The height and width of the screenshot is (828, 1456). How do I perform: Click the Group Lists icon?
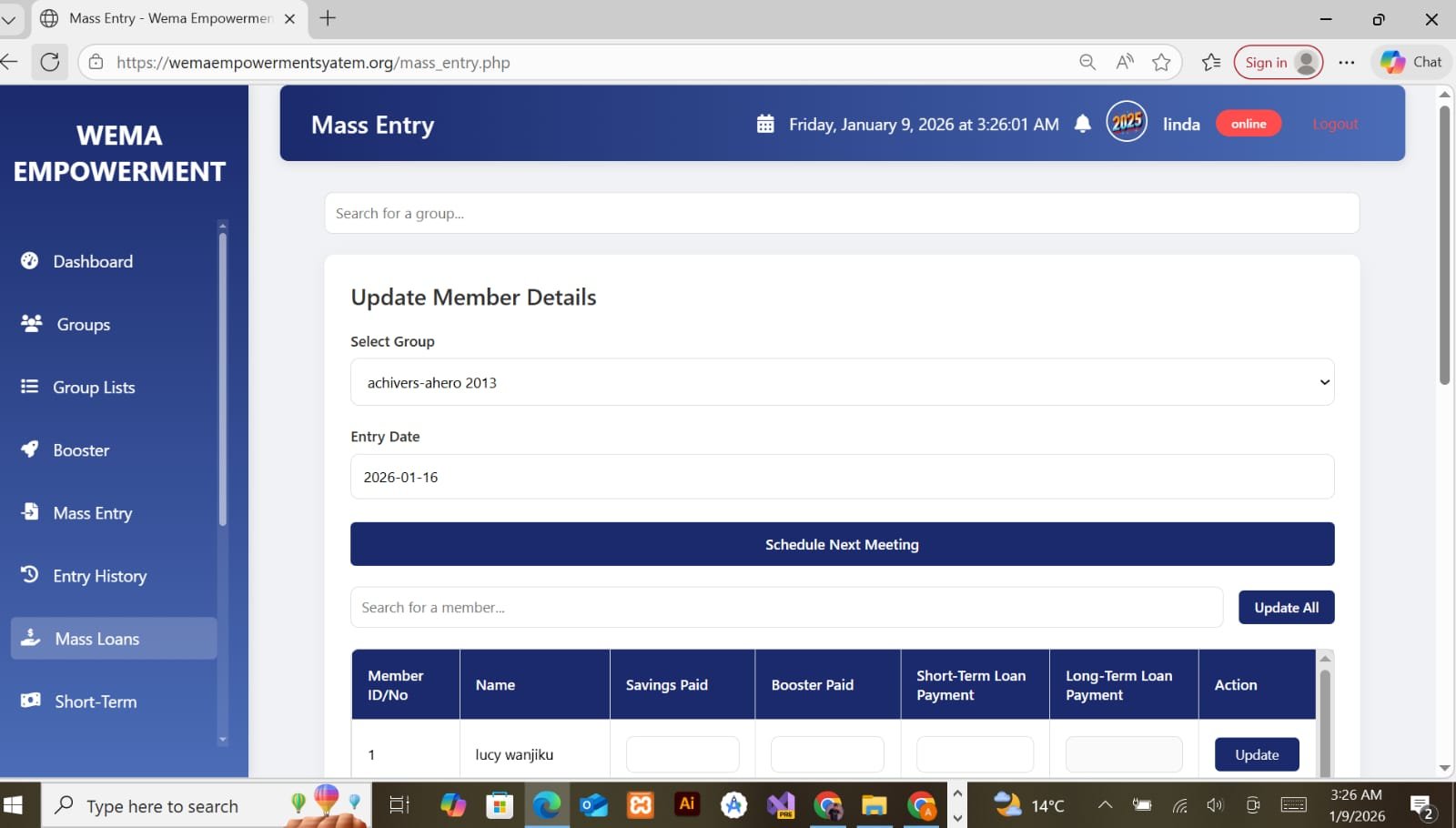tap(30, 387)
